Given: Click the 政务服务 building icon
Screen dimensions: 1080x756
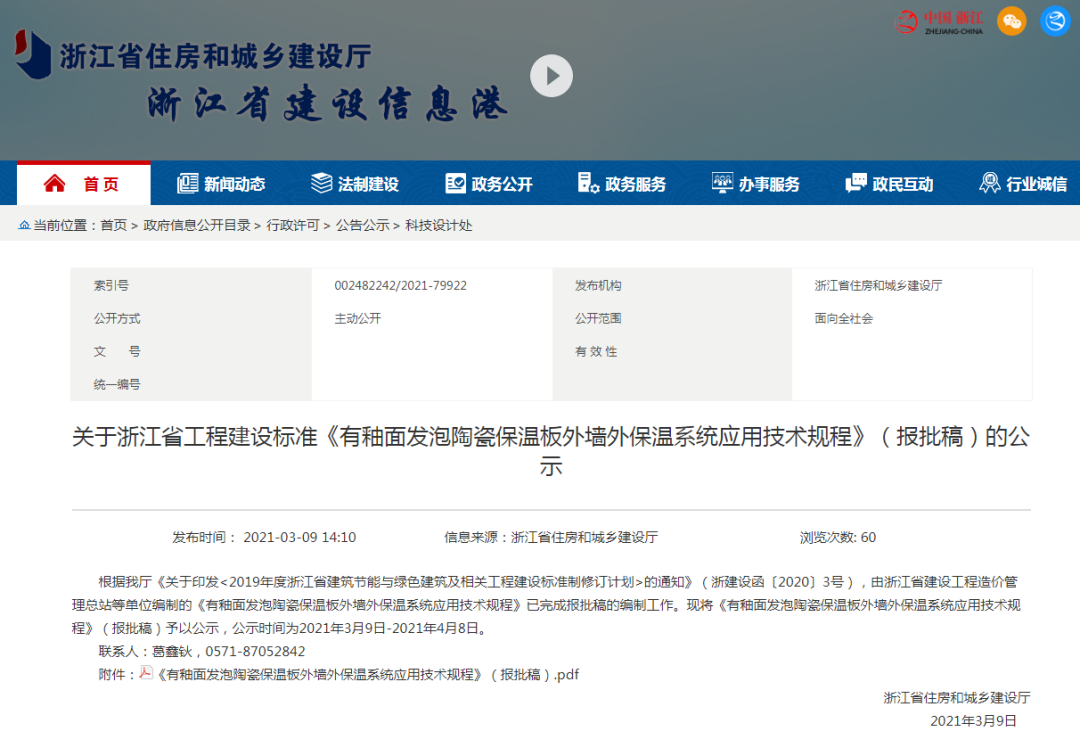Looking at the screenshot, I should point(586,183).
